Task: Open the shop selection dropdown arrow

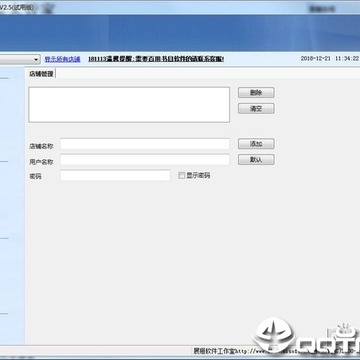Action: [36, 59]
